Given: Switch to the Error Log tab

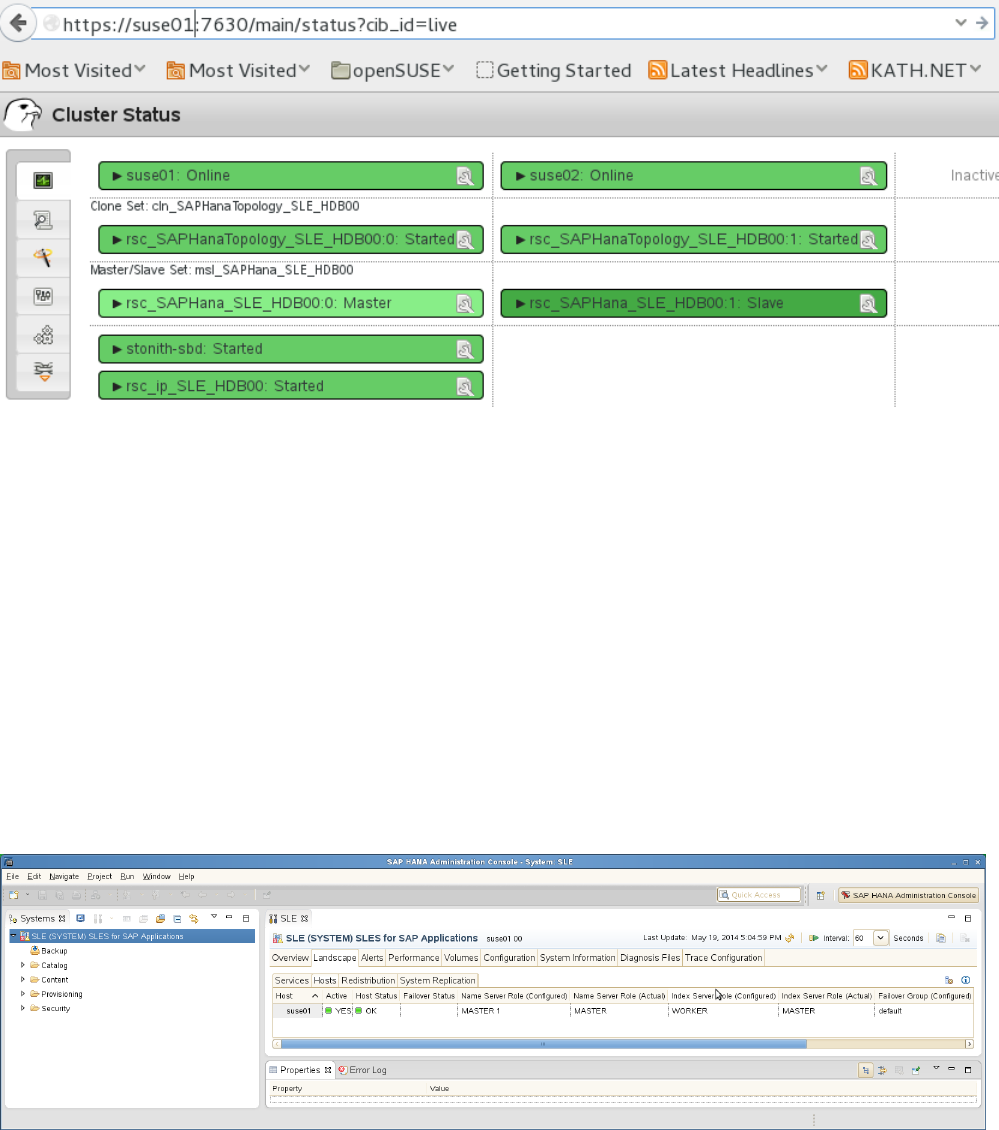Looking at the screenshot, I should [x=363, y=1069].
